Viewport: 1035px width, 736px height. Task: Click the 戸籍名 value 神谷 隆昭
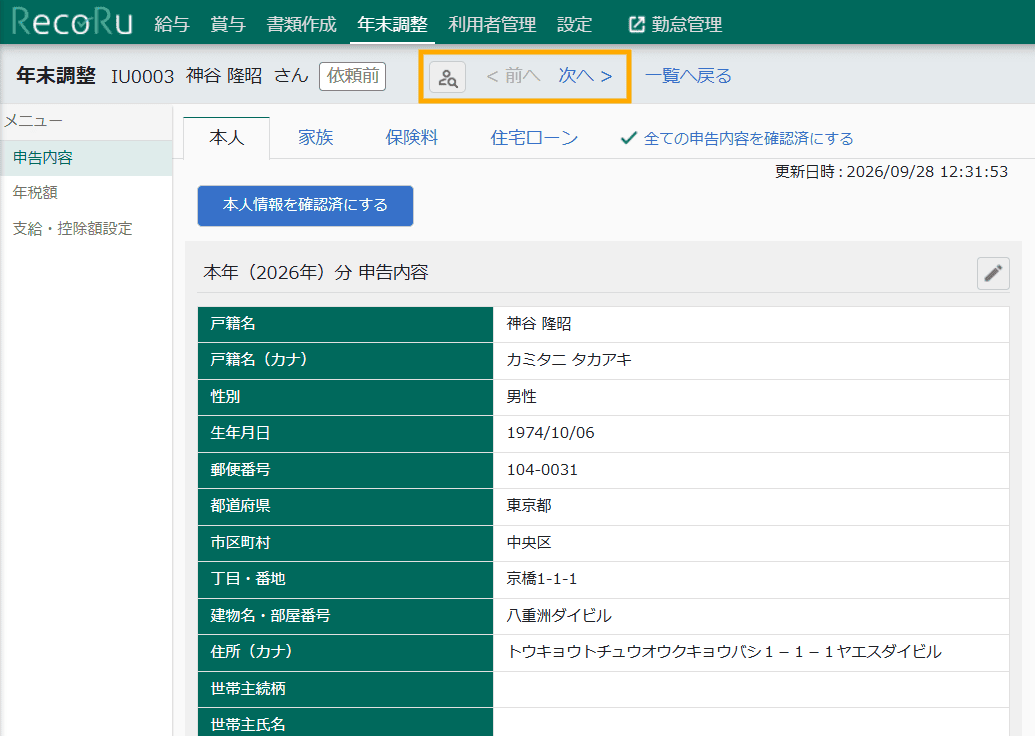(539, 323)
